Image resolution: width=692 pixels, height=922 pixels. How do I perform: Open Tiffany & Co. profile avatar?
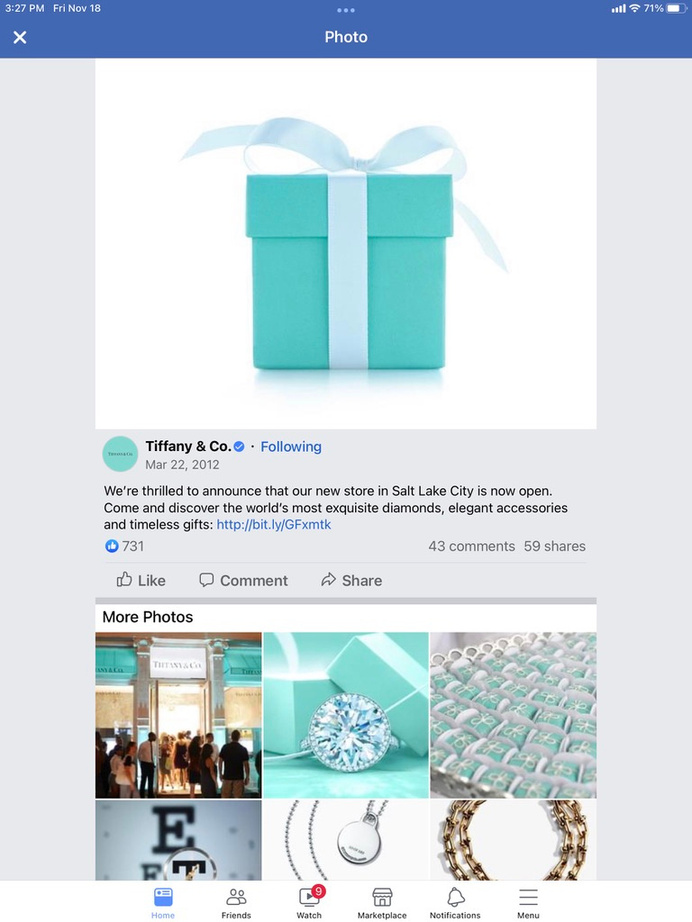pos(121,454)
